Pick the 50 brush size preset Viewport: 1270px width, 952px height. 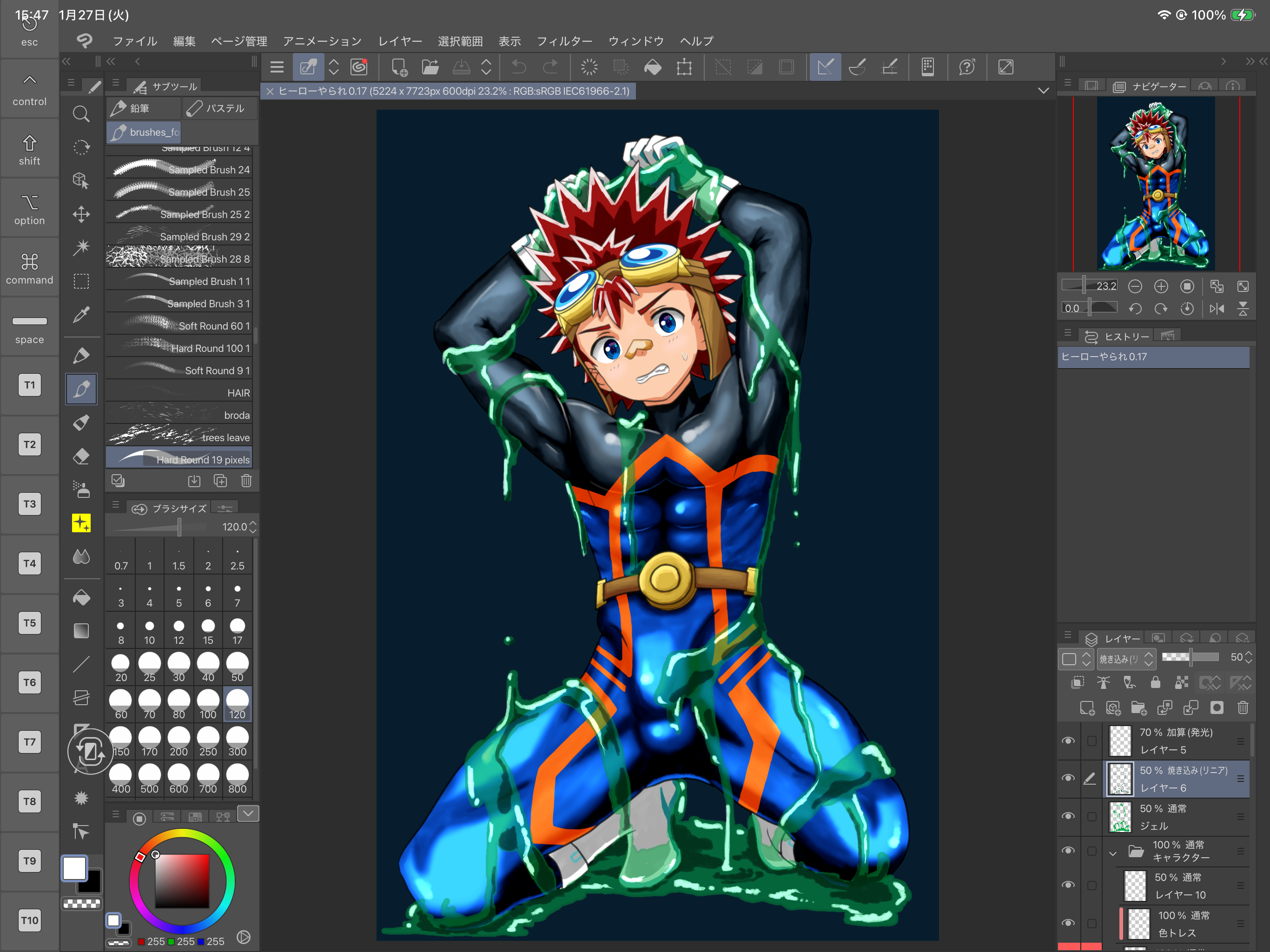pyautogui.click(x=237, y=667)
